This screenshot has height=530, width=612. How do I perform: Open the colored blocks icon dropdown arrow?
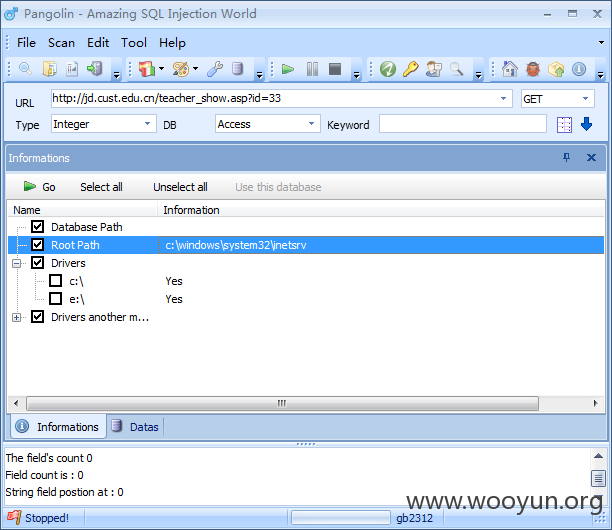pyautogui.click(x=161, y=69)
